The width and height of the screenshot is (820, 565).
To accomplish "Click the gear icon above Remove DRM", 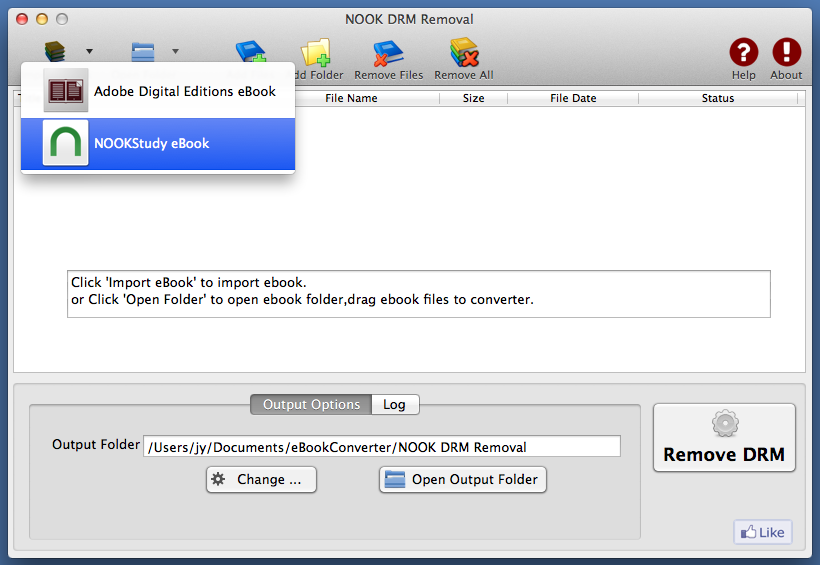I will click(x=725, y=423).
